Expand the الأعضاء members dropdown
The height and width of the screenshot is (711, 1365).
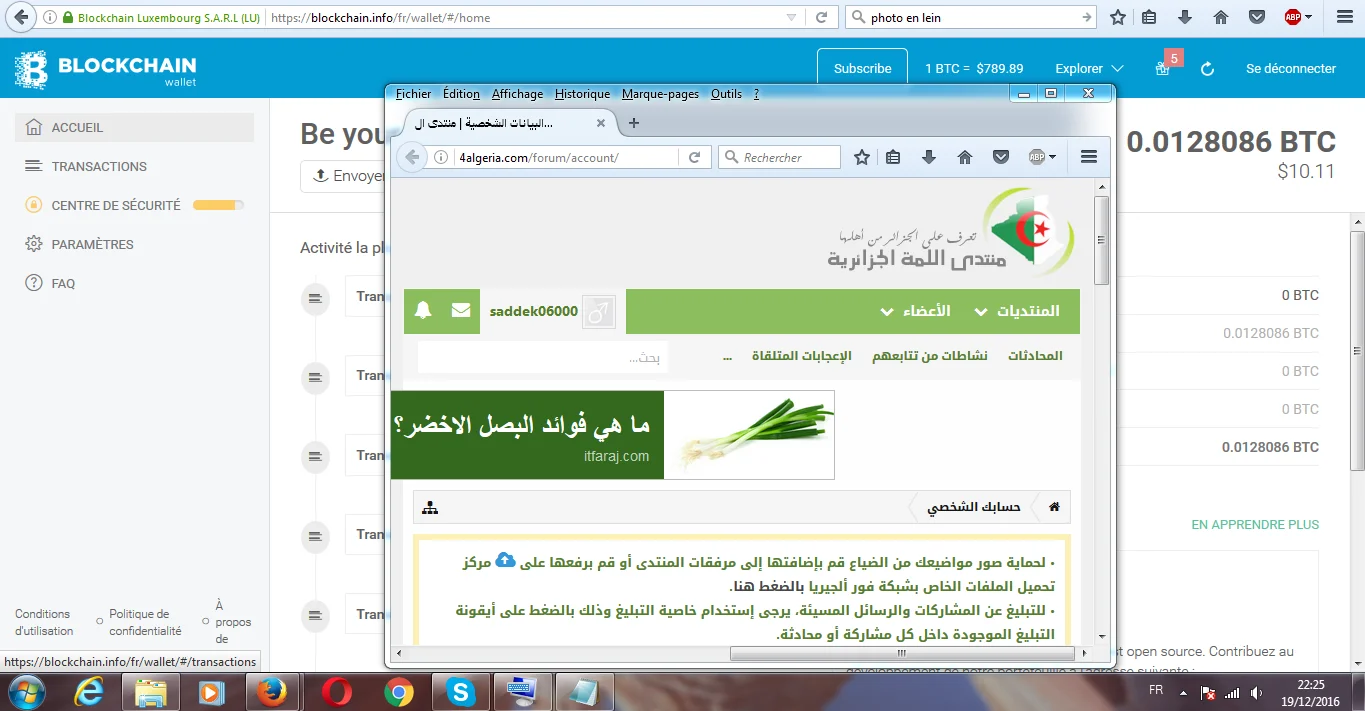pyautogui.click(x=915, y=311)
